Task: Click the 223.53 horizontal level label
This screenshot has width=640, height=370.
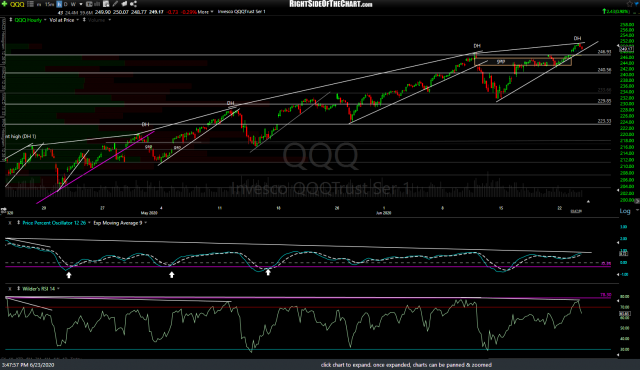Action: (x=604, y=121)
